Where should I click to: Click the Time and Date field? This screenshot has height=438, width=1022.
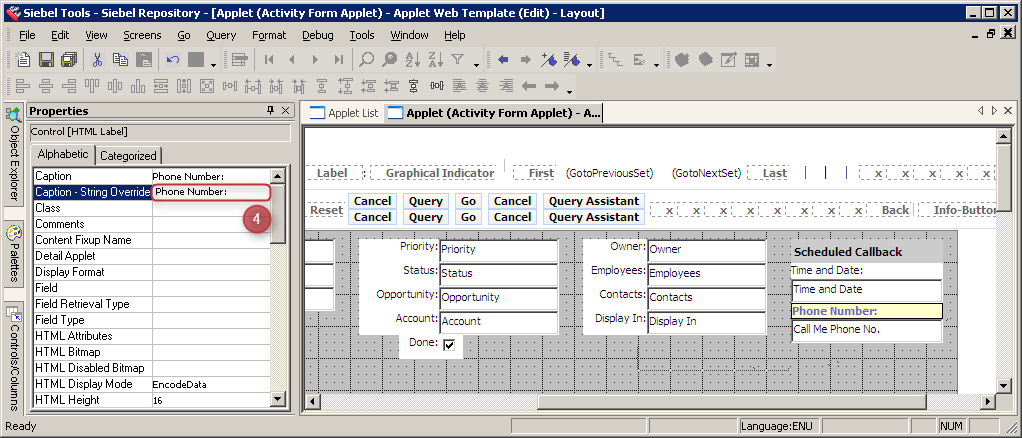coord(867,289)
